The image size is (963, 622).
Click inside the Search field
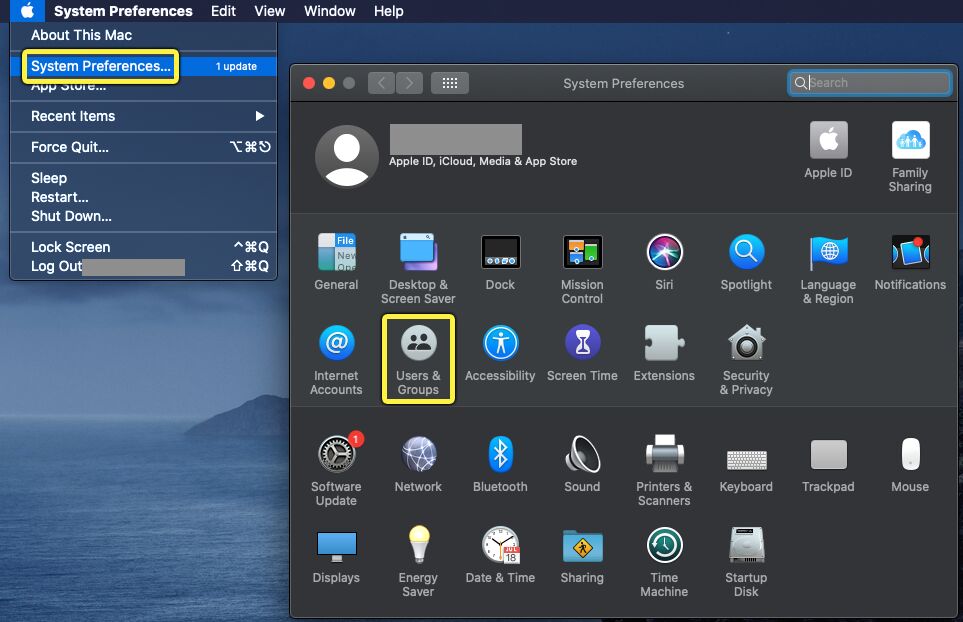(868, 83)
